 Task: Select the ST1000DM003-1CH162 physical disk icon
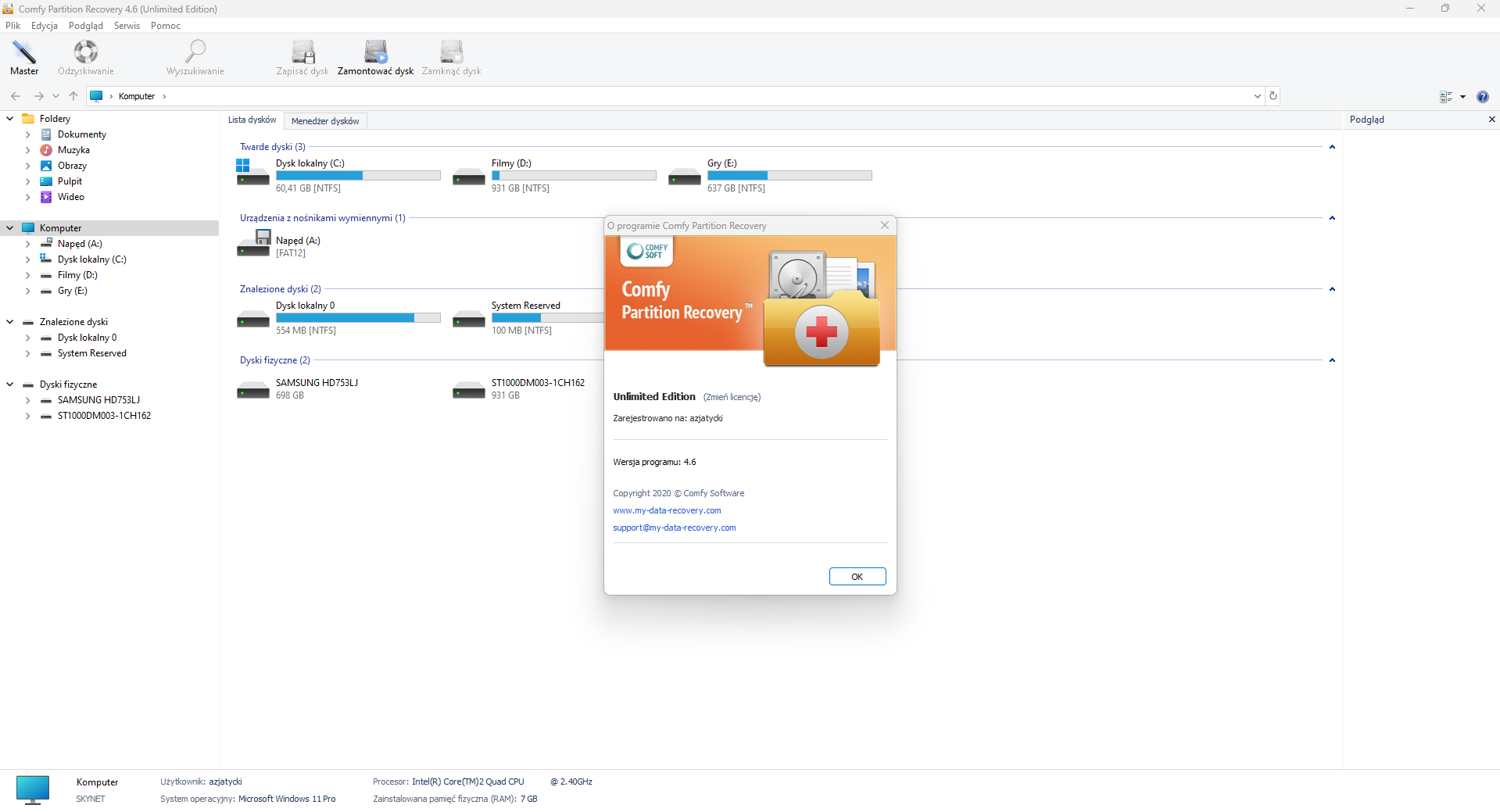(468, 389)
